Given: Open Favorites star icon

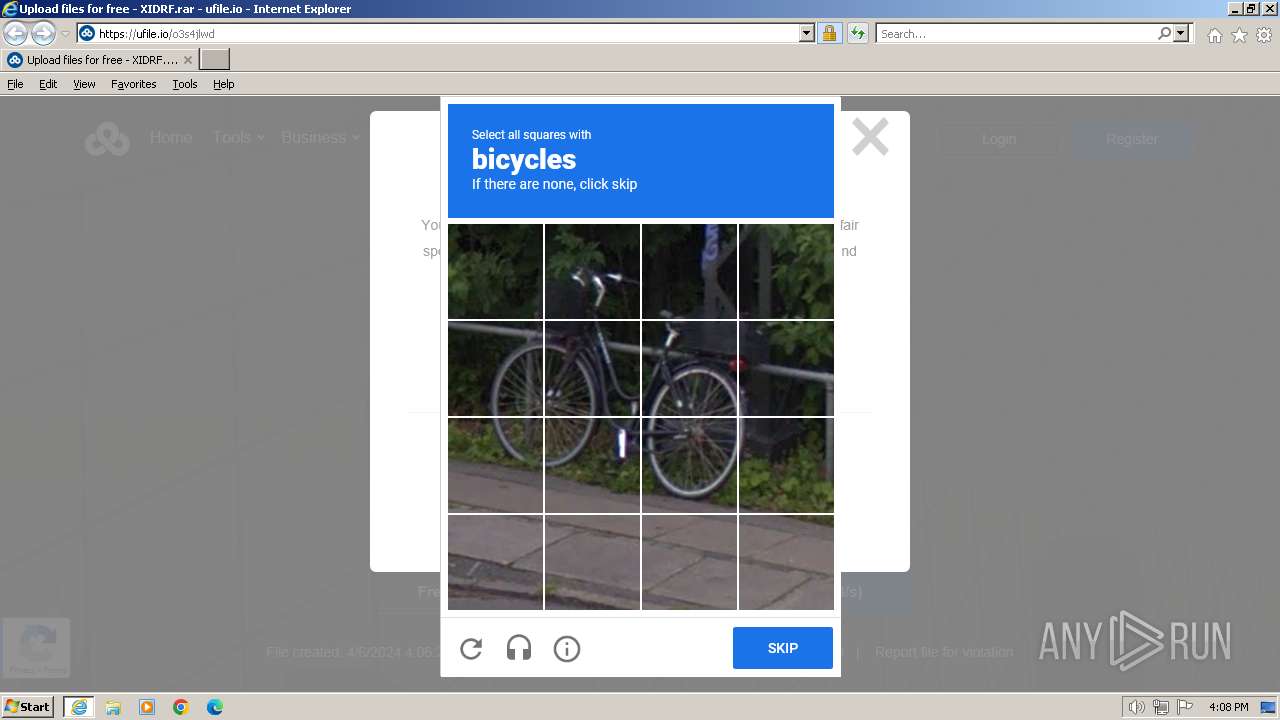Looking at the screenshot, I should [x=1239, y=35].
